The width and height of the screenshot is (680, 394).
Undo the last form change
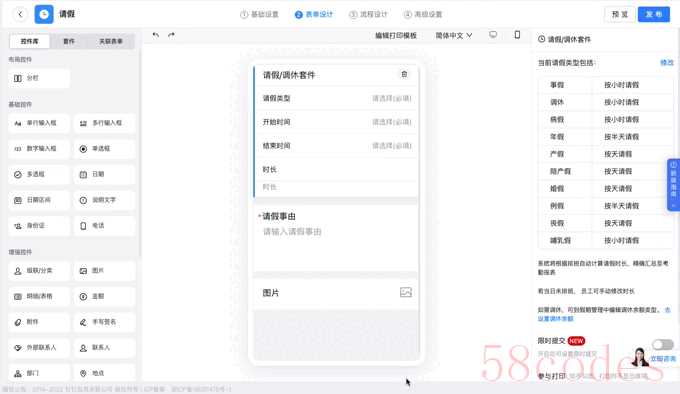[x=156, y=35]
